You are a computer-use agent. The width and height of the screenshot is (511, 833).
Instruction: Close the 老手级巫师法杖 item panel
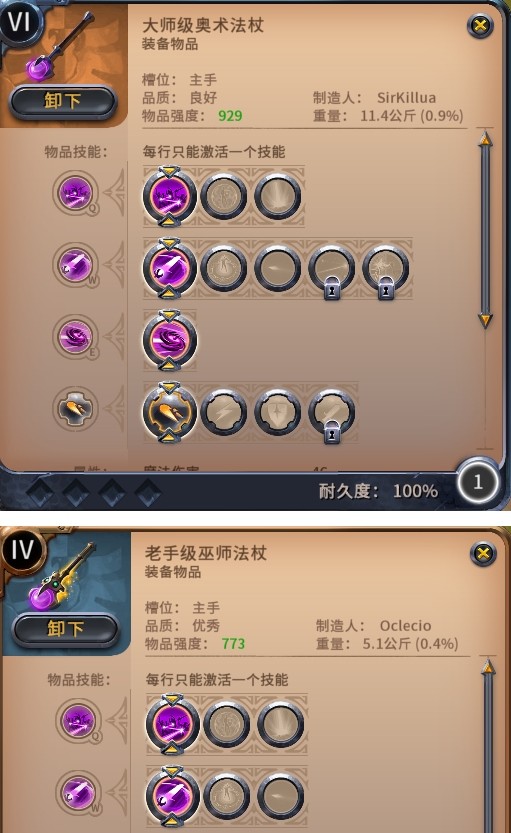(x=483, y=554)
